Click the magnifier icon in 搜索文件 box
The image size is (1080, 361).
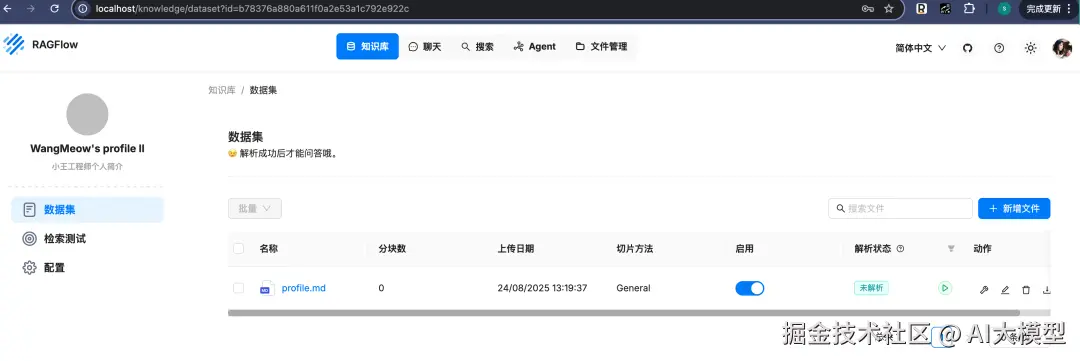coord(840,208)
